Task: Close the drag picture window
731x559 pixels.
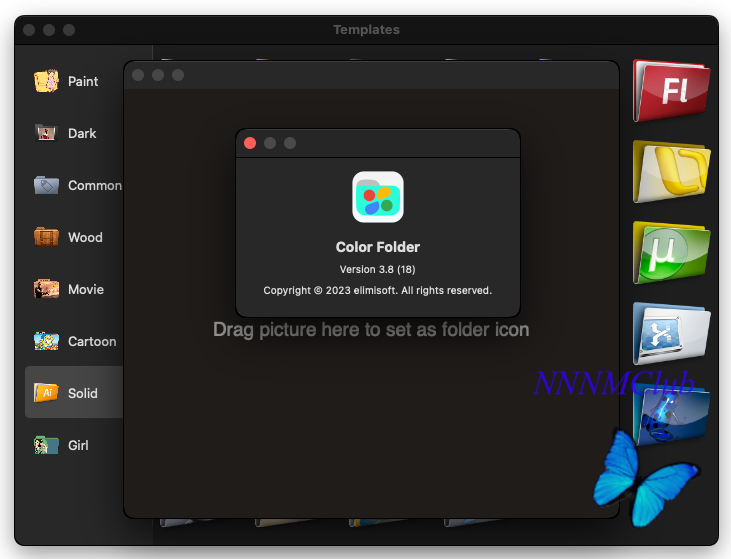Action: pos(138,75)
